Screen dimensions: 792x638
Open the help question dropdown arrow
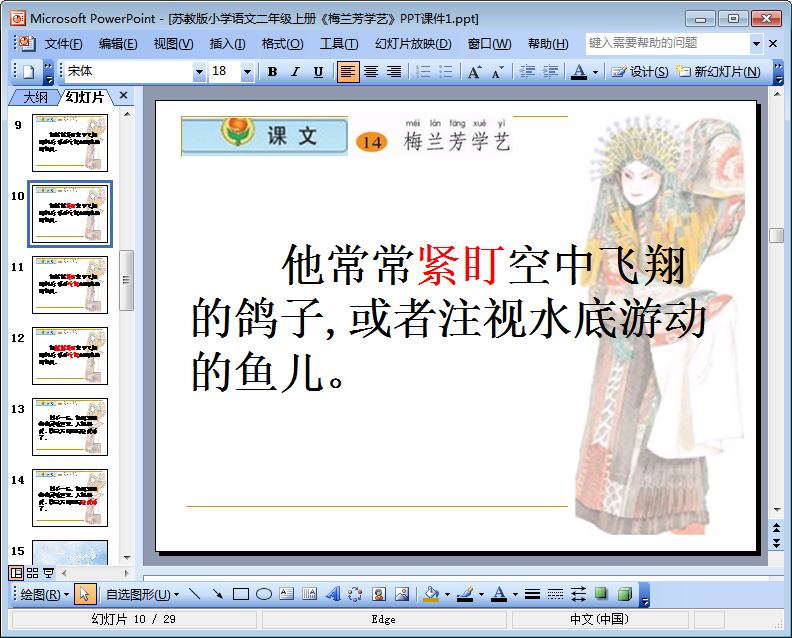[756, 43]
